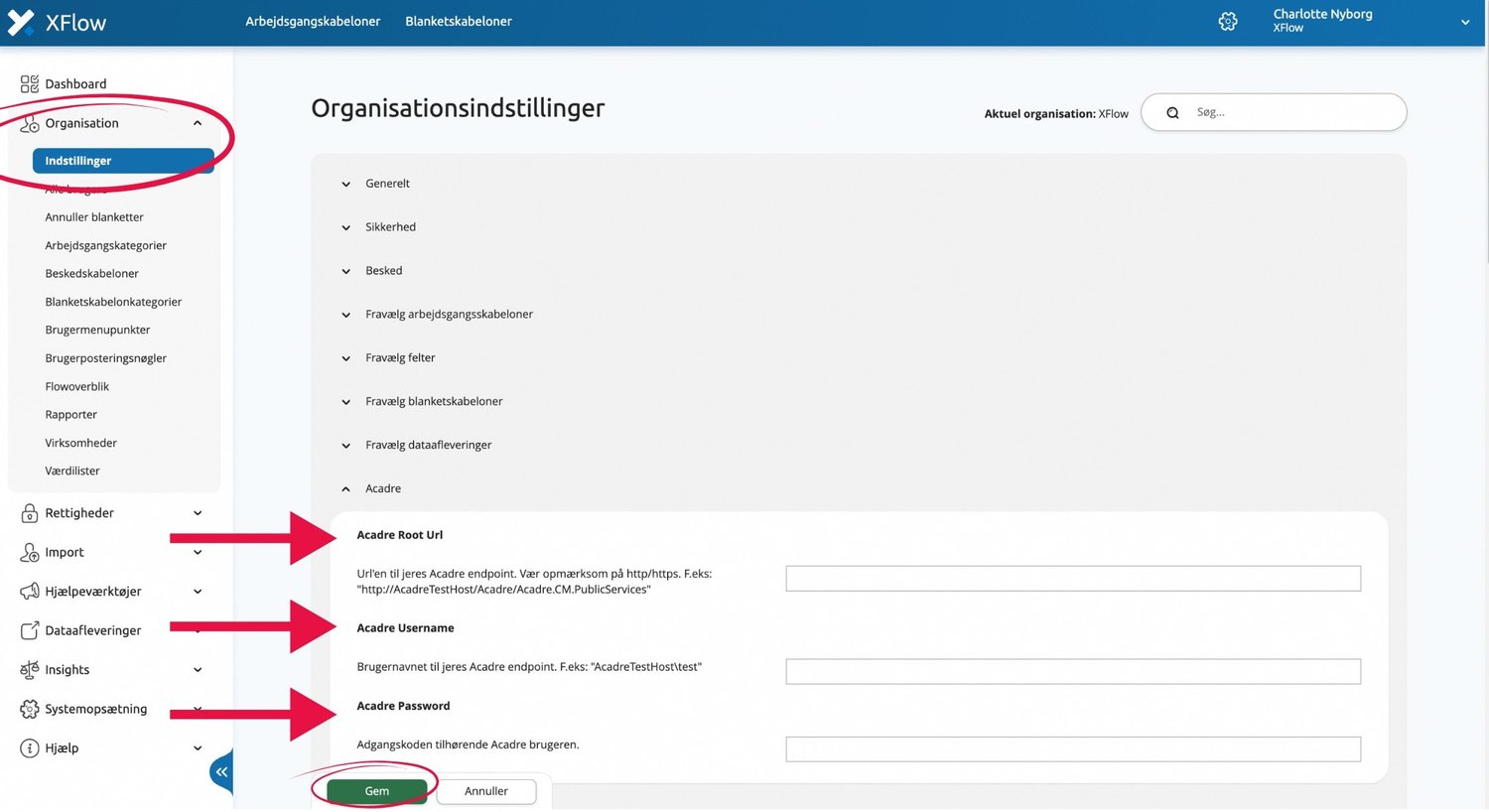Open the Dashboard icon in the sidebar
The width and height of the screenshot is (1489, 812).
31,83
